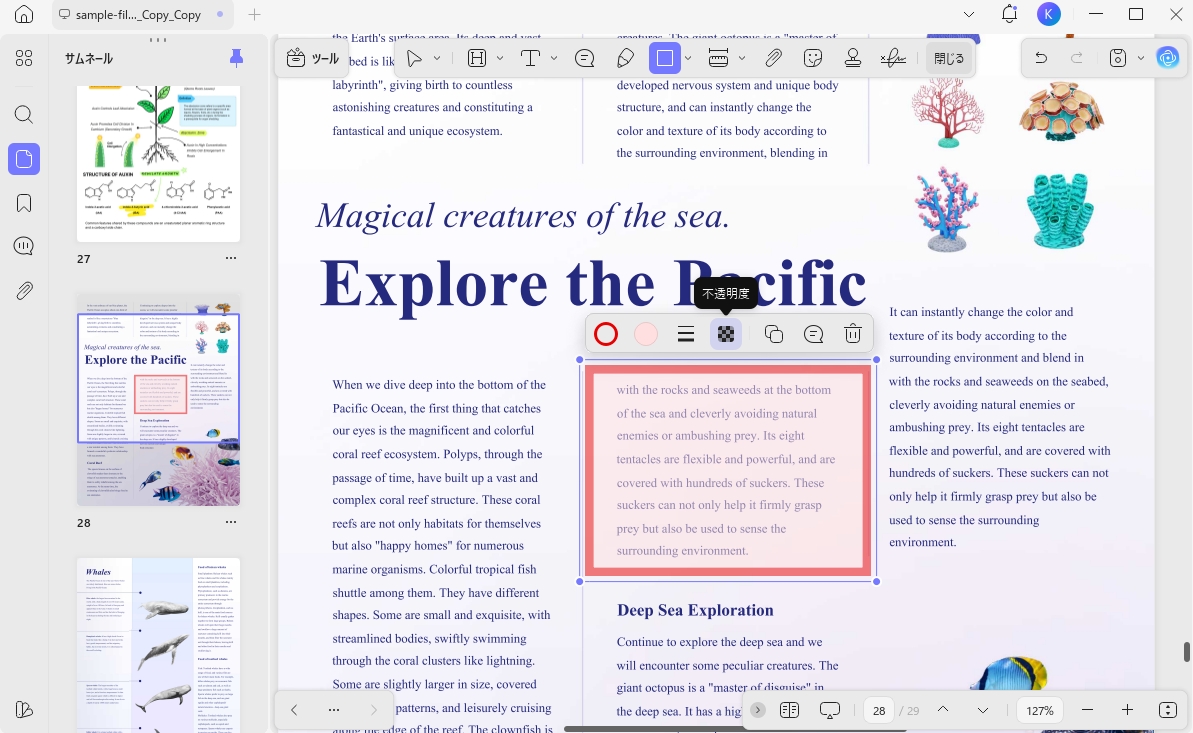Open page 27 more options menu
This screenshot has height=733, width=1193.
coord(231,258)
